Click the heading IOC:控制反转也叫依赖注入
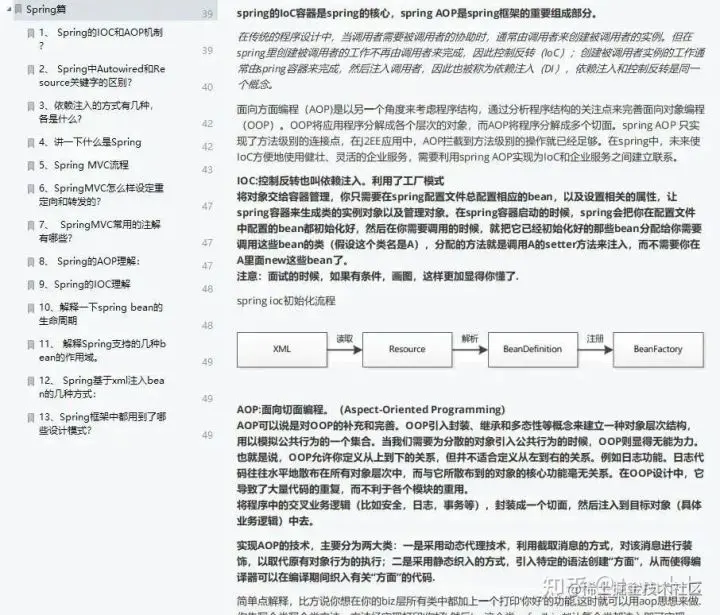Screen dimensions: 720x615 340,181
